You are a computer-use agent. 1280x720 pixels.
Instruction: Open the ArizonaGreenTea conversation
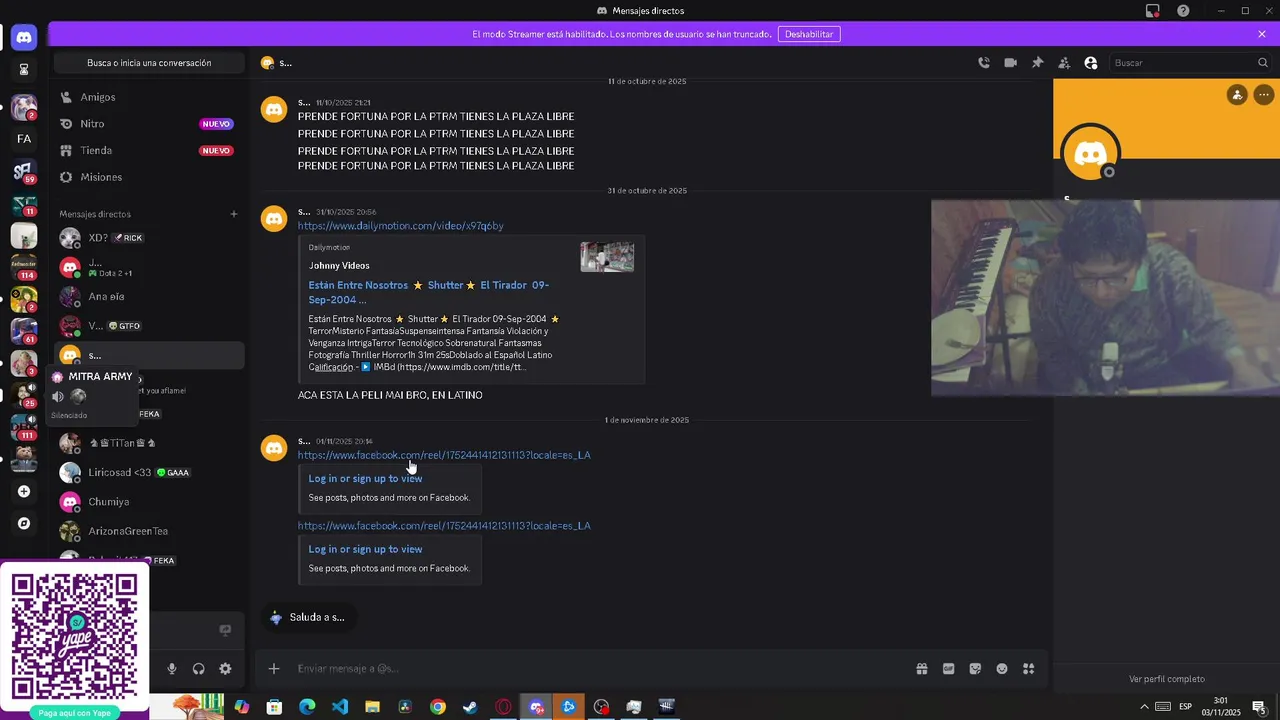149,531
